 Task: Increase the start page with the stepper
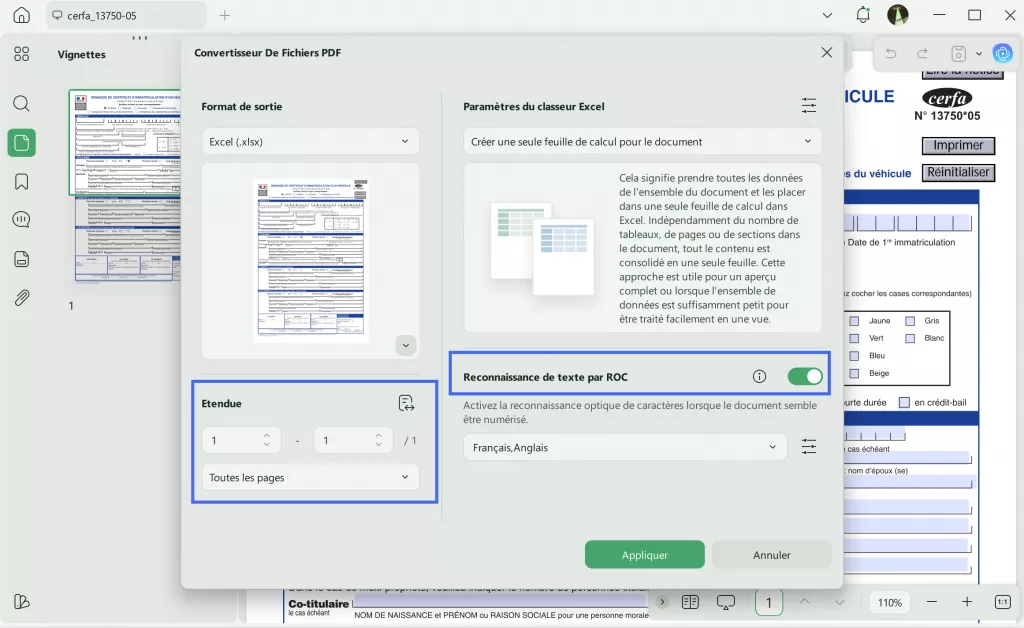(267, 435)
